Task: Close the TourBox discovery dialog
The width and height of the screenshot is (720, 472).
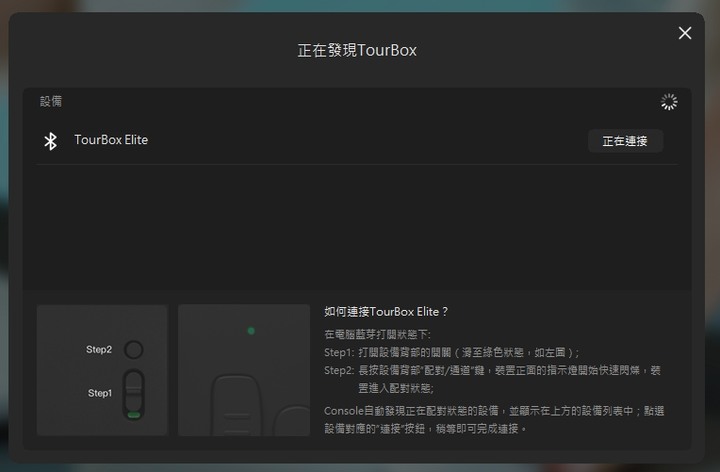Action: (x=685, y=33)
